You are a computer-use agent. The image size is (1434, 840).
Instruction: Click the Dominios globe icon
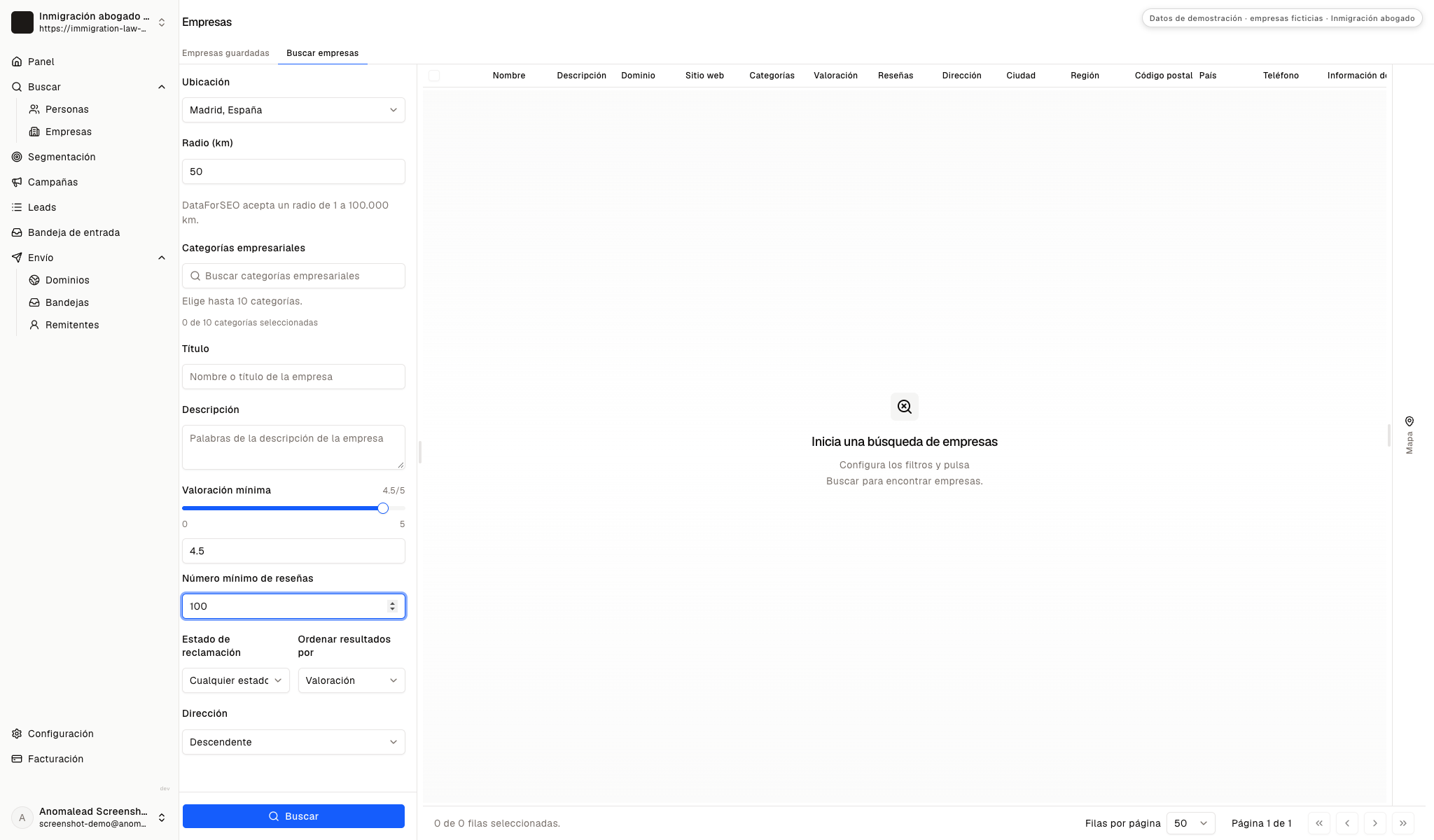[34, 280]
